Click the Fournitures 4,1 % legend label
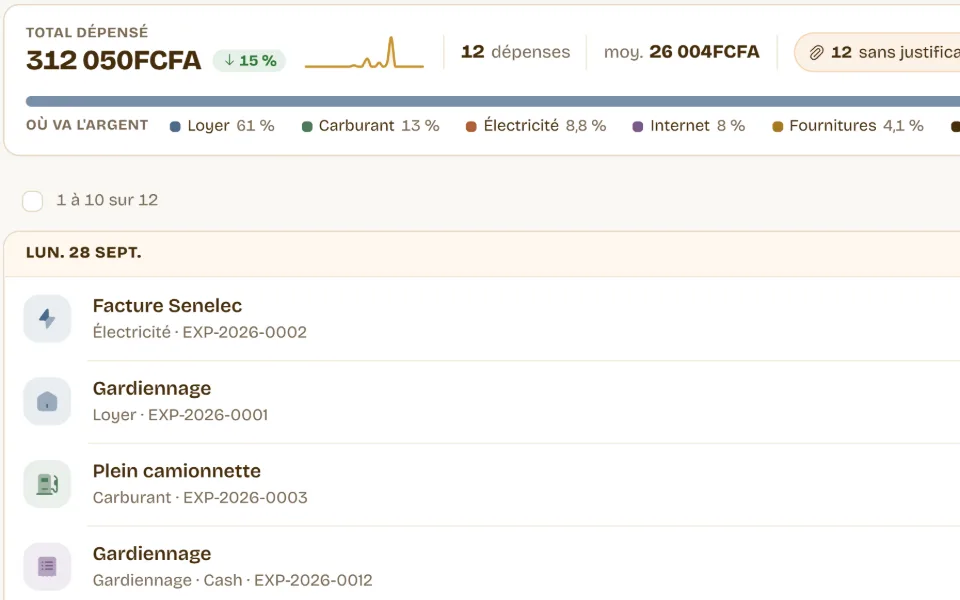 (857, 126)
